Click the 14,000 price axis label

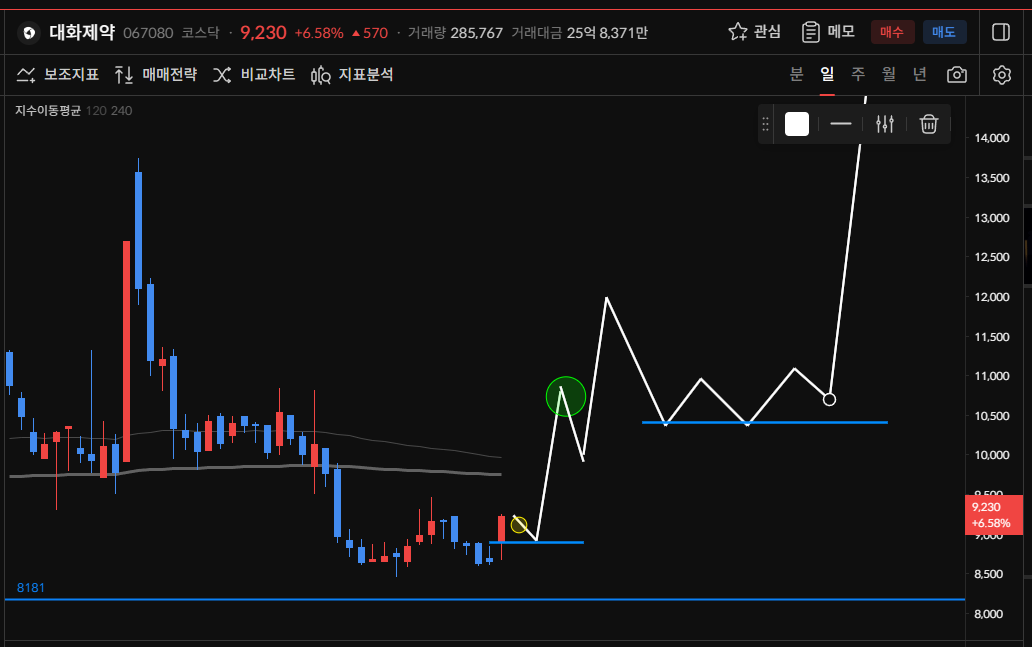pyautogui.click(x=991, y=138)
